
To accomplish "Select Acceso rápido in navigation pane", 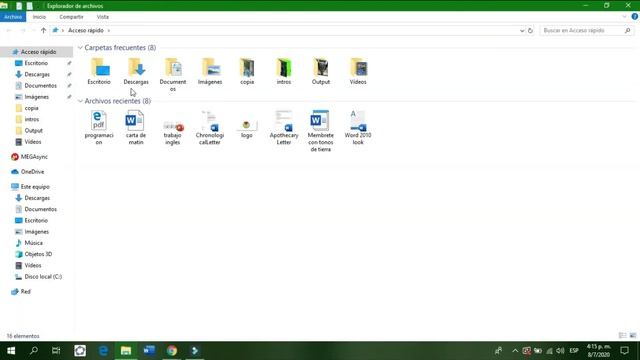I will (38, 52).
